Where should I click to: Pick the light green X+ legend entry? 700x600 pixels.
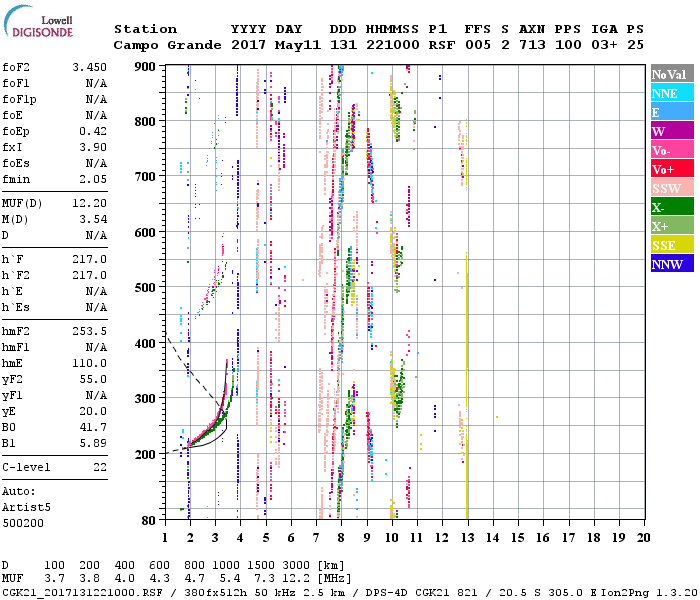point(671,226)
